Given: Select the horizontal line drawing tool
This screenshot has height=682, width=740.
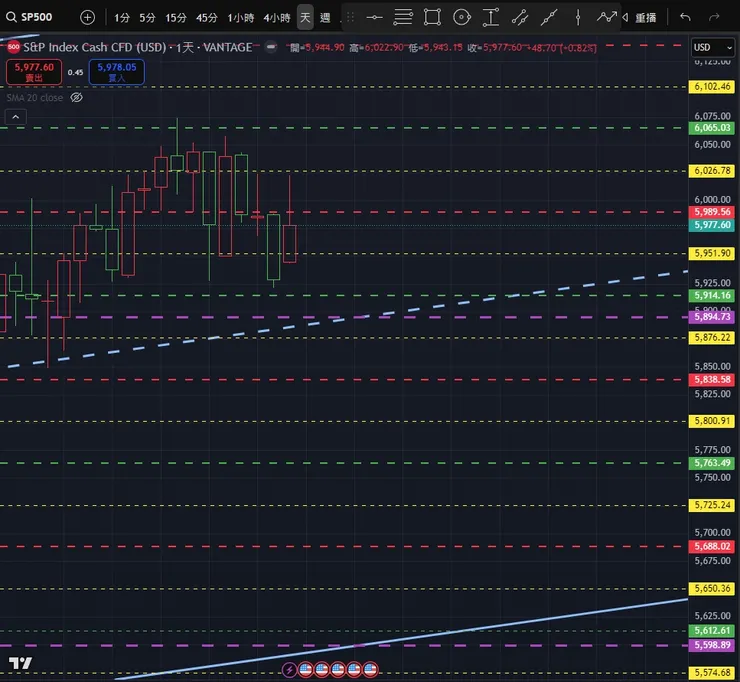Looking at the screenshot, I should [374, 17].
